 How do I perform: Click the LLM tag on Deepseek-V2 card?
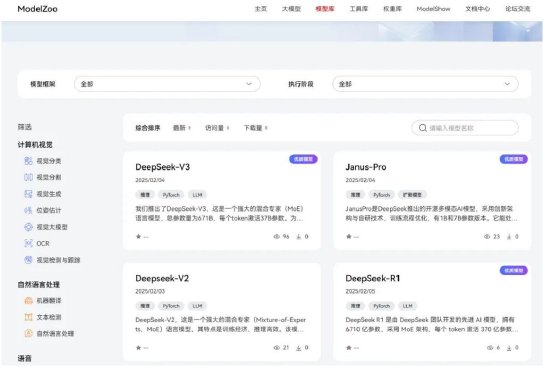click(x=197, y=306)
